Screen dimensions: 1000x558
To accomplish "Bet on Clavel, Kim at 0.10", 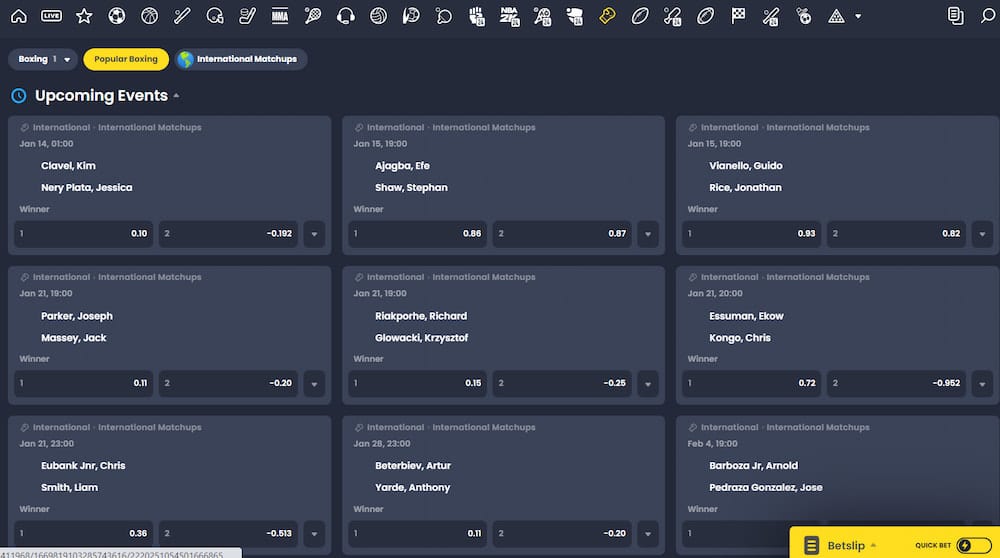I will [x=84, y=234].
